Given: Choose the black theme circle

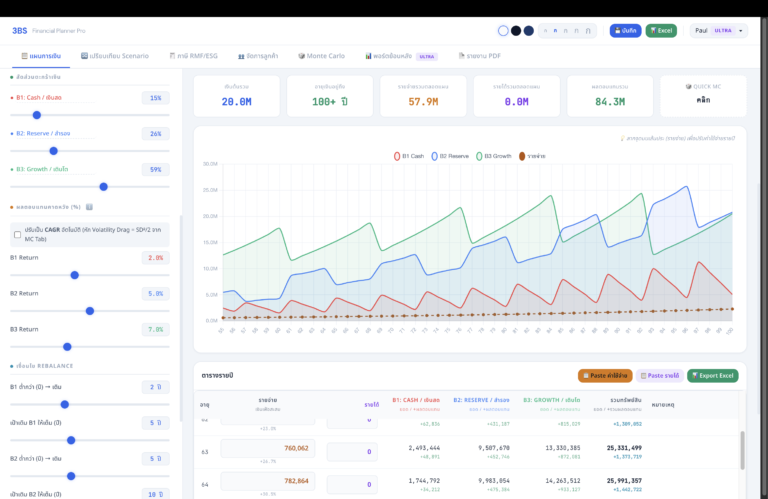Looking at the screenshot, I should point(516,31).
